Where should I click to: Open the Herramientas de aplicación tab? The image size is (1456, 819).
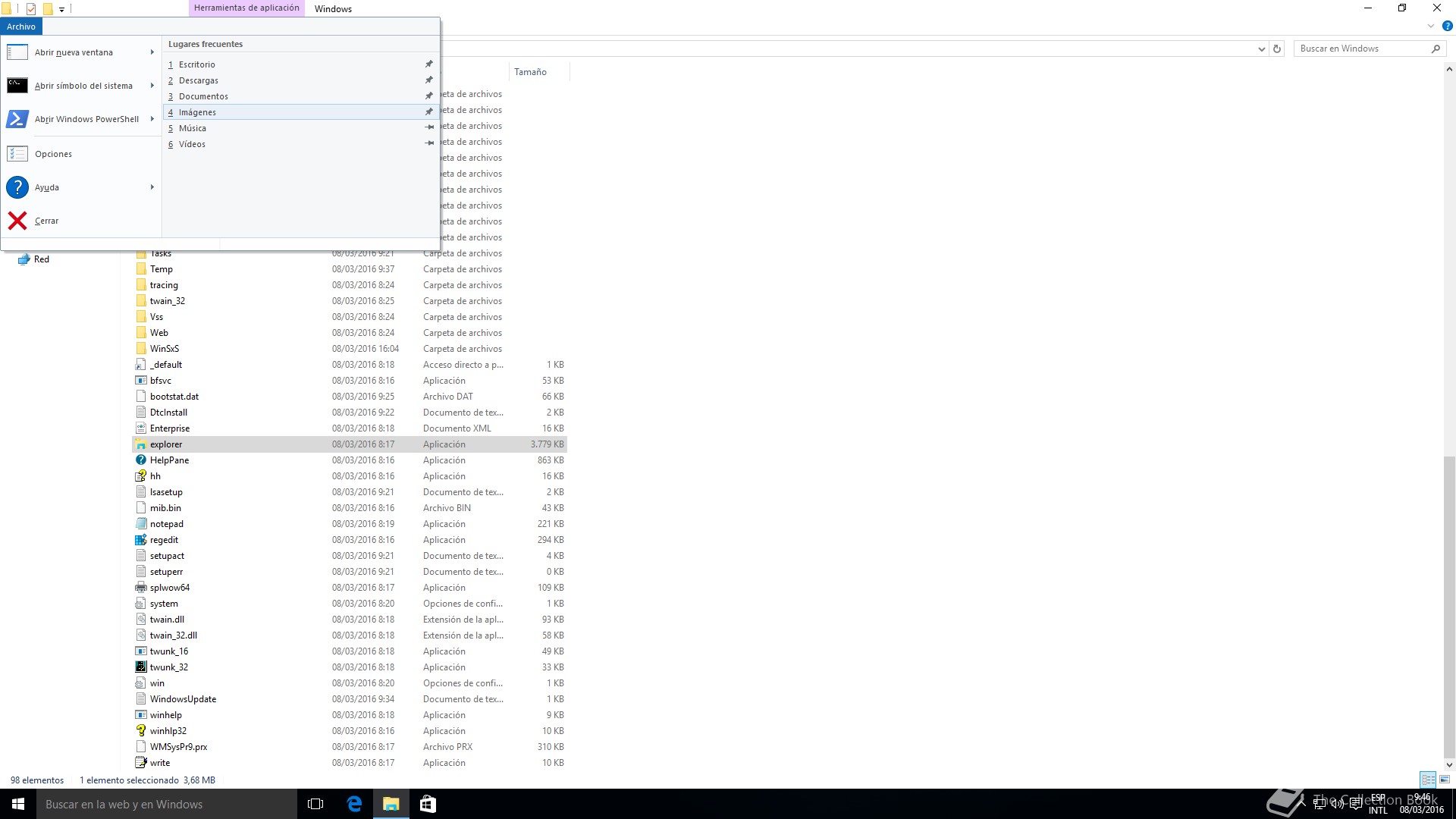[x=246, y=8]
